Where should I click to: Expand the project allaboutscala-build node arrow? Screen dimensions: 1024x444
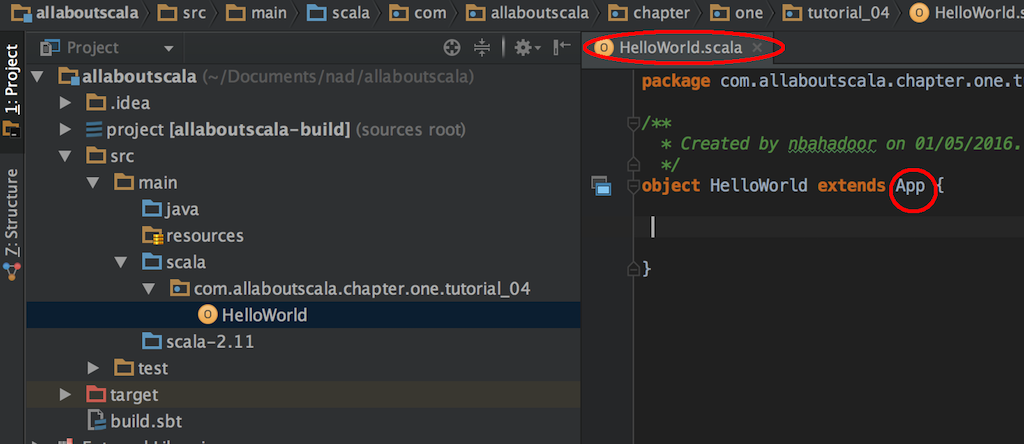pyautogui.click(x=65, y=129)
